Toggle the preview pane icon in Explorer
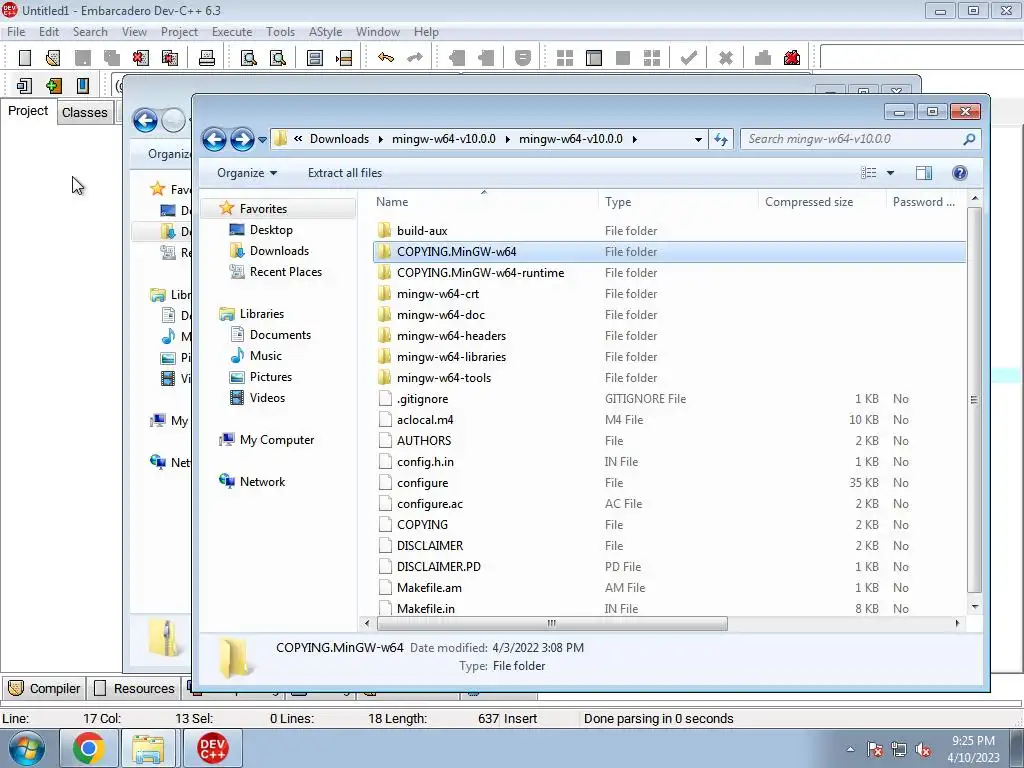1024x768 pixels. [924, 172]
